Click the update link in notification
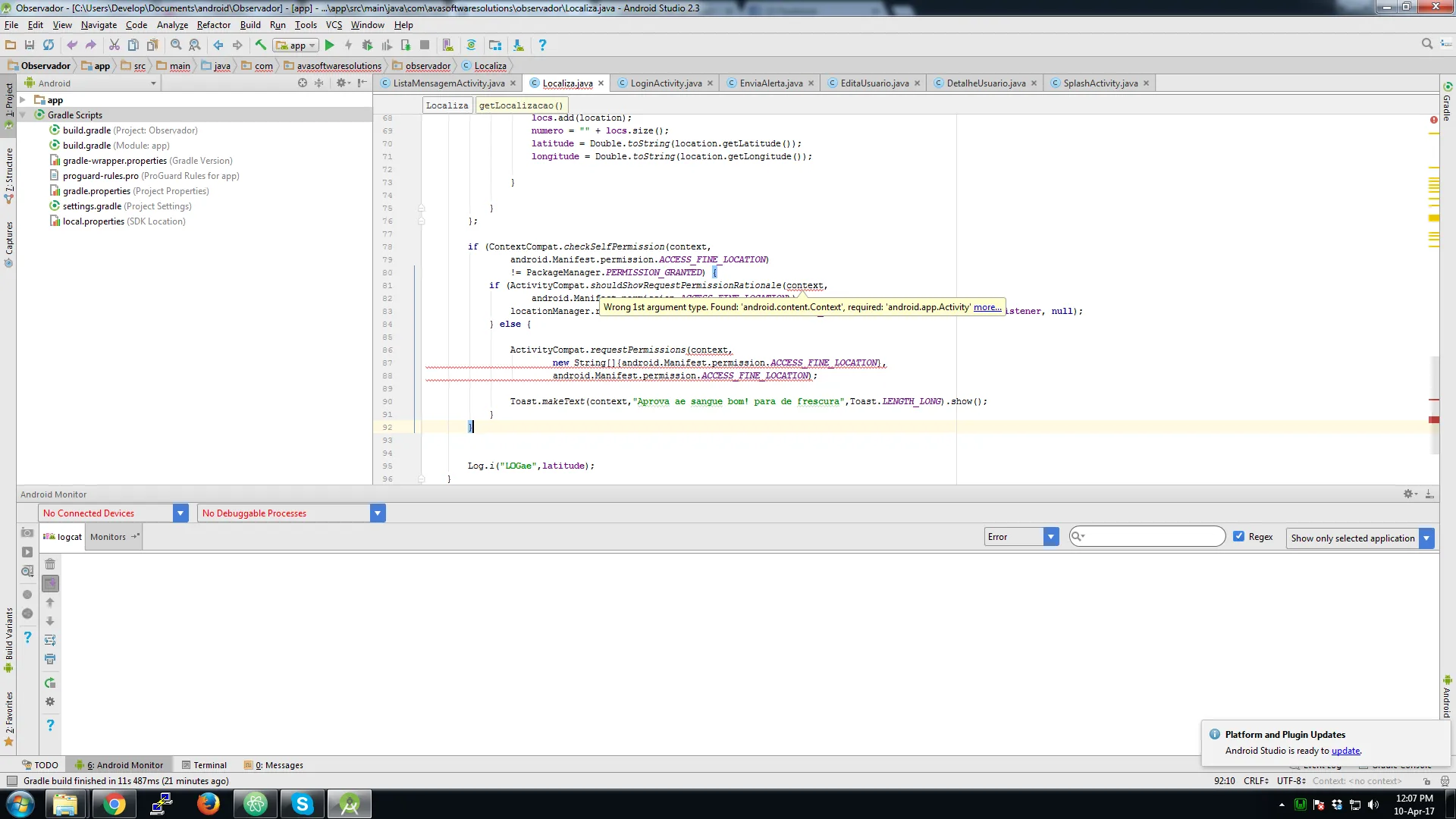The image size is (1456, 819). pyautogui.click(x=1345, y=751)
